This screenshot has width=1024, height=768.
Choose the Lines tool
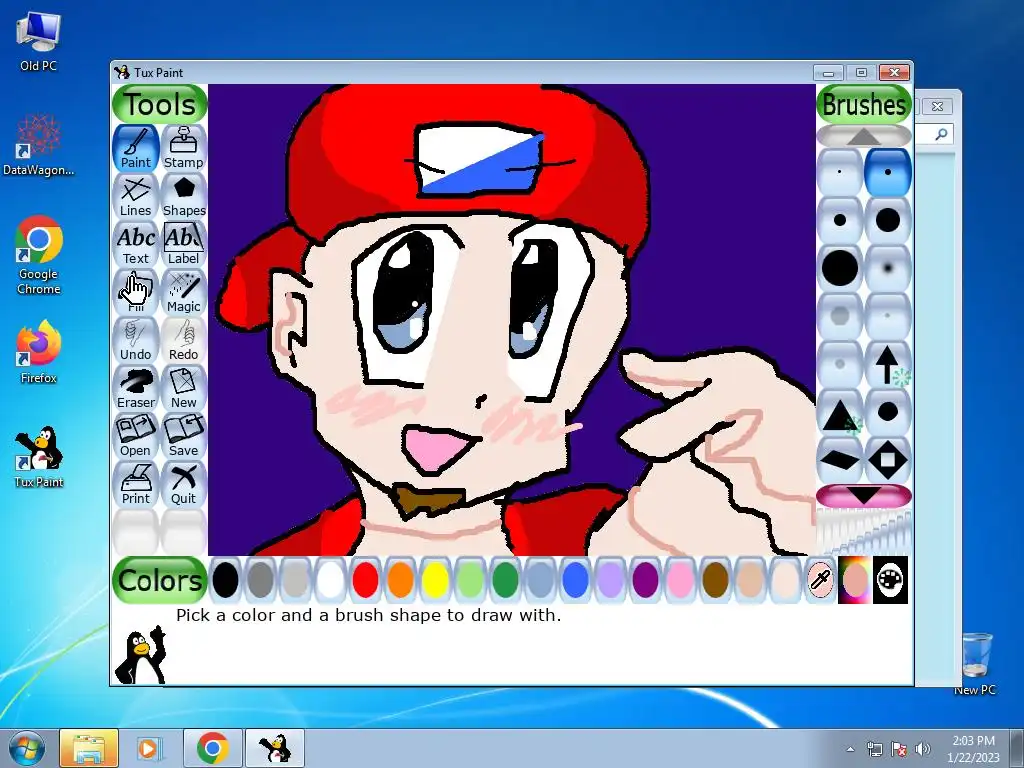(136, 196)
